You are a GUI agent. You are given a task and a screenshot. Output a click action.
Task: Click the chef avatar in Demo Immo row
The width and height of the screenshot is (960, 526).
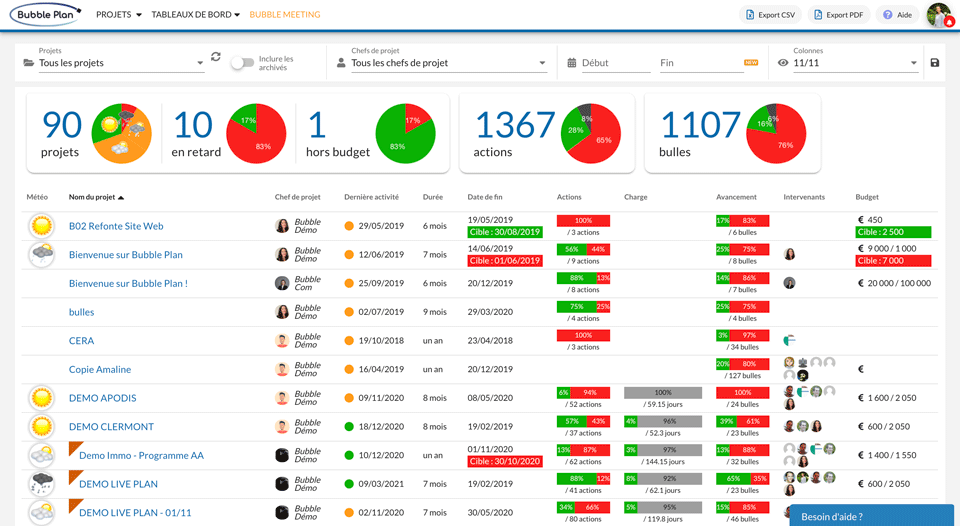(282, 456)
